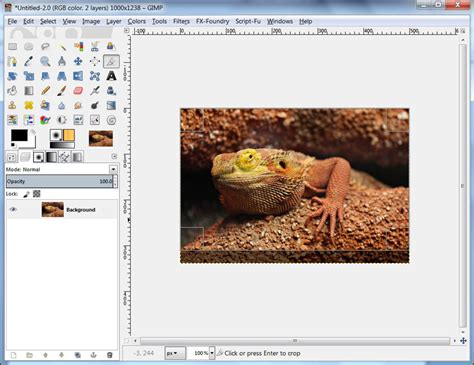Select the Eraser tool
Viewport: 474px width, 365px height.
click(x=78, y=91)
